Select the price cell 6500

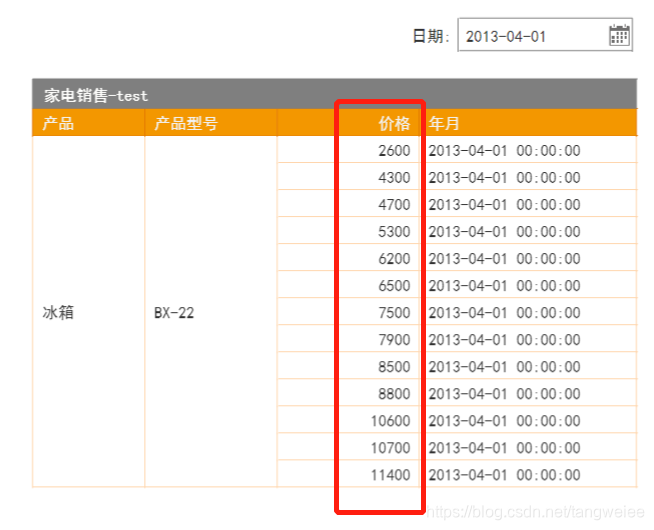[x=348, y=286]
